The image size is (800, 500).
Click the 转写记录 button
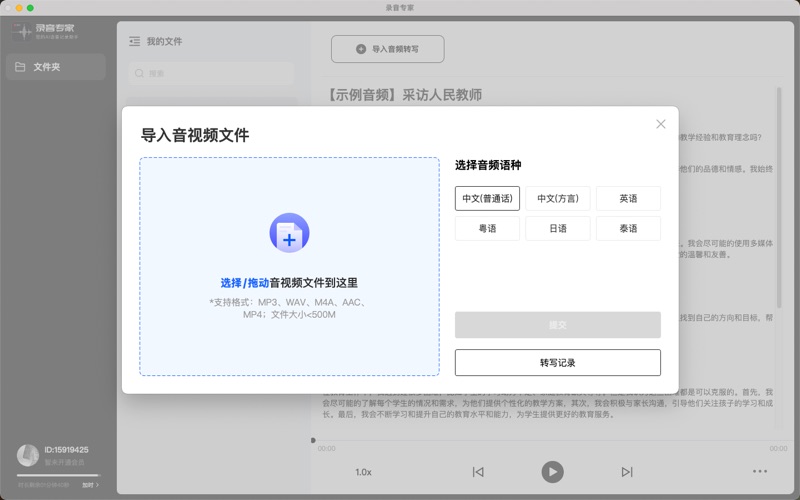click(557, 362)
